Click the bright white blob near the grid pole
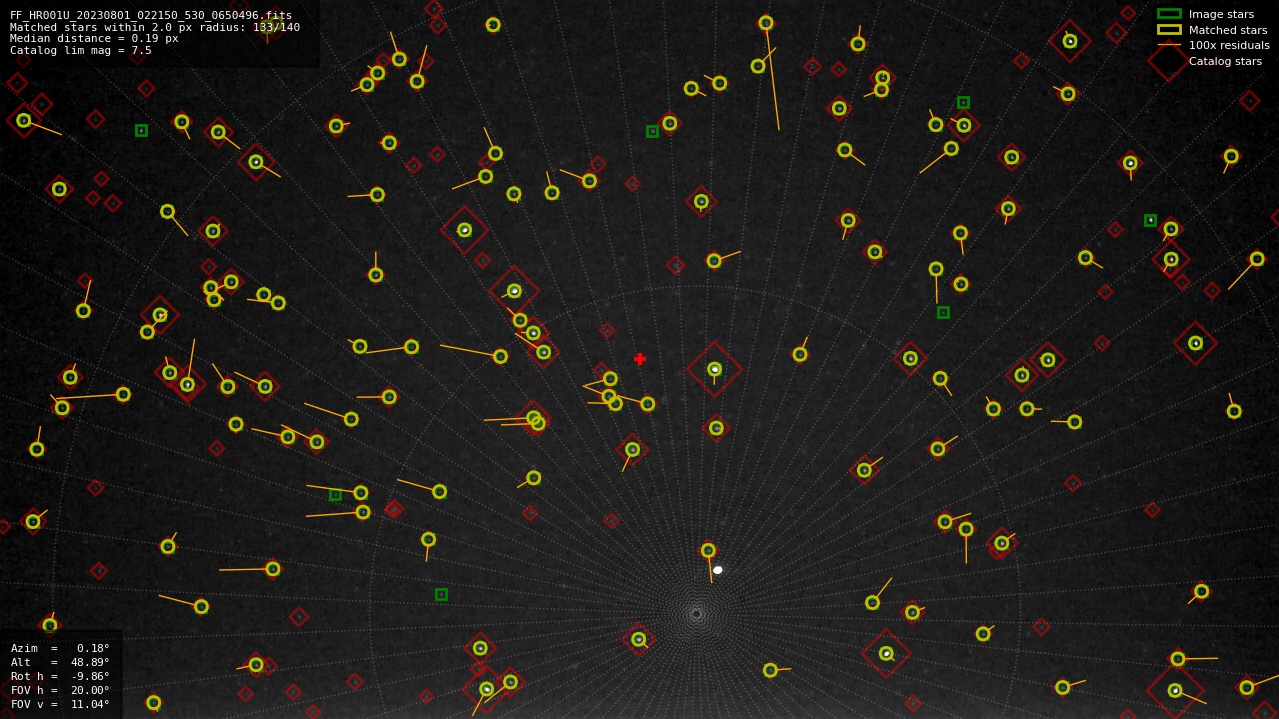The image size is (1279, 719). pyautogui.click(x=717, y=570)
